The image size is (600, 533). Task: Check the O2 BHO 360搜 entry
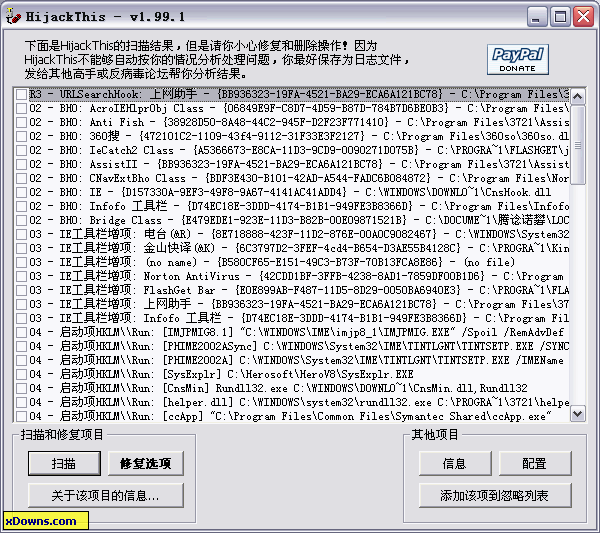pos(21,136)
